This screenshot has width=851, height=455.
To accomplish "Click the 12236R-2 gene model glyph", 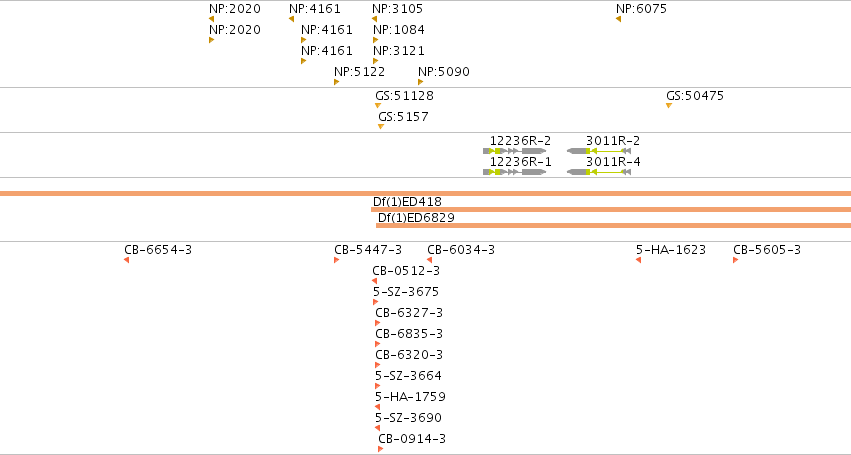I will (515, 151).
